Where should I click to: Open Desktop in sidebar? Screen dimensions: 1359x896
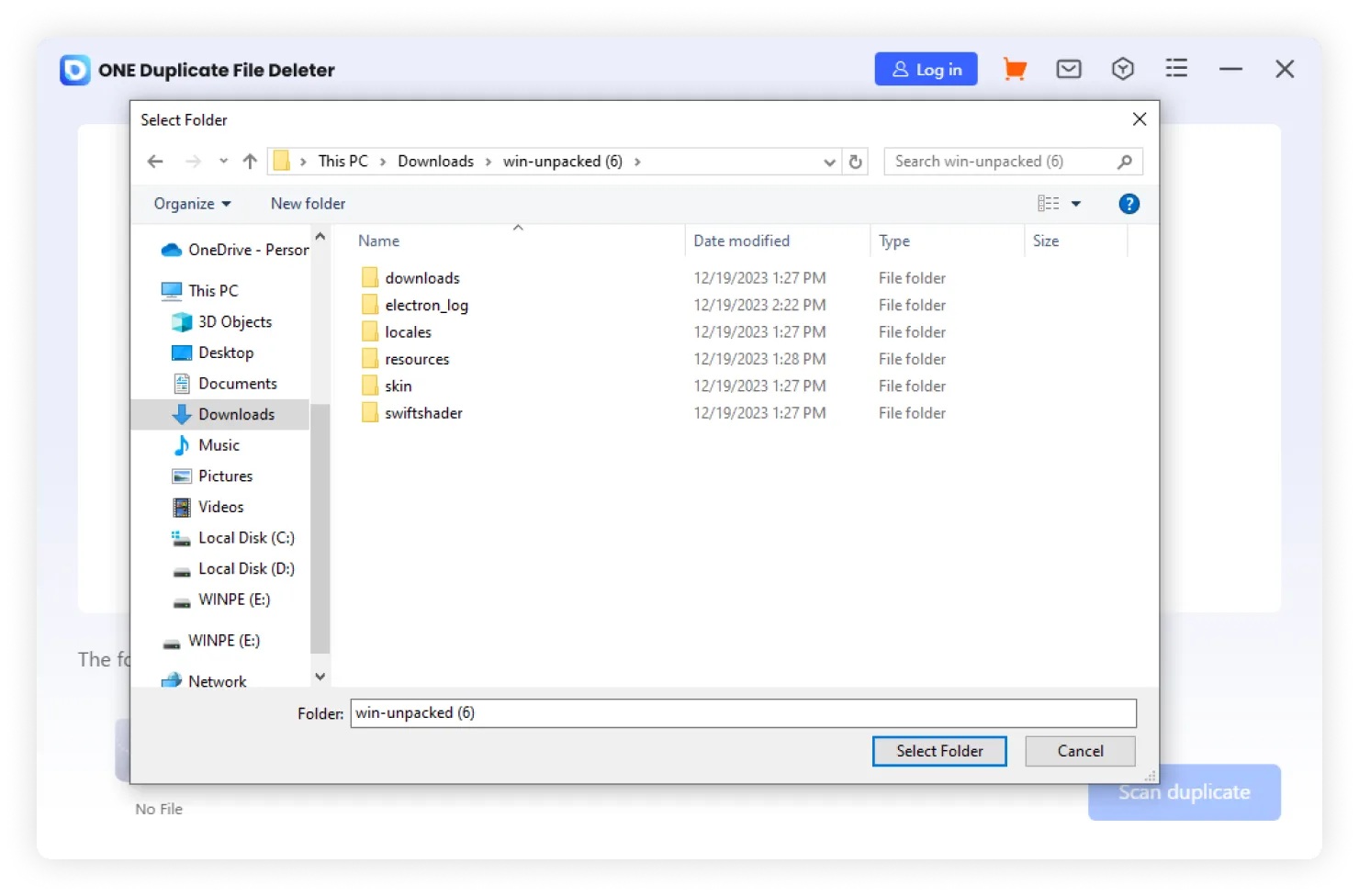(226, 353)
